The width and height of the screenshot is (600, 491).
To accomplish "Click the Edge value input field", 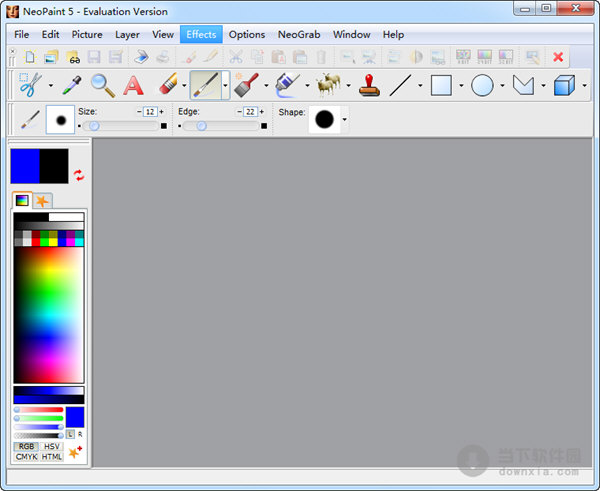I will coord(250,111).
